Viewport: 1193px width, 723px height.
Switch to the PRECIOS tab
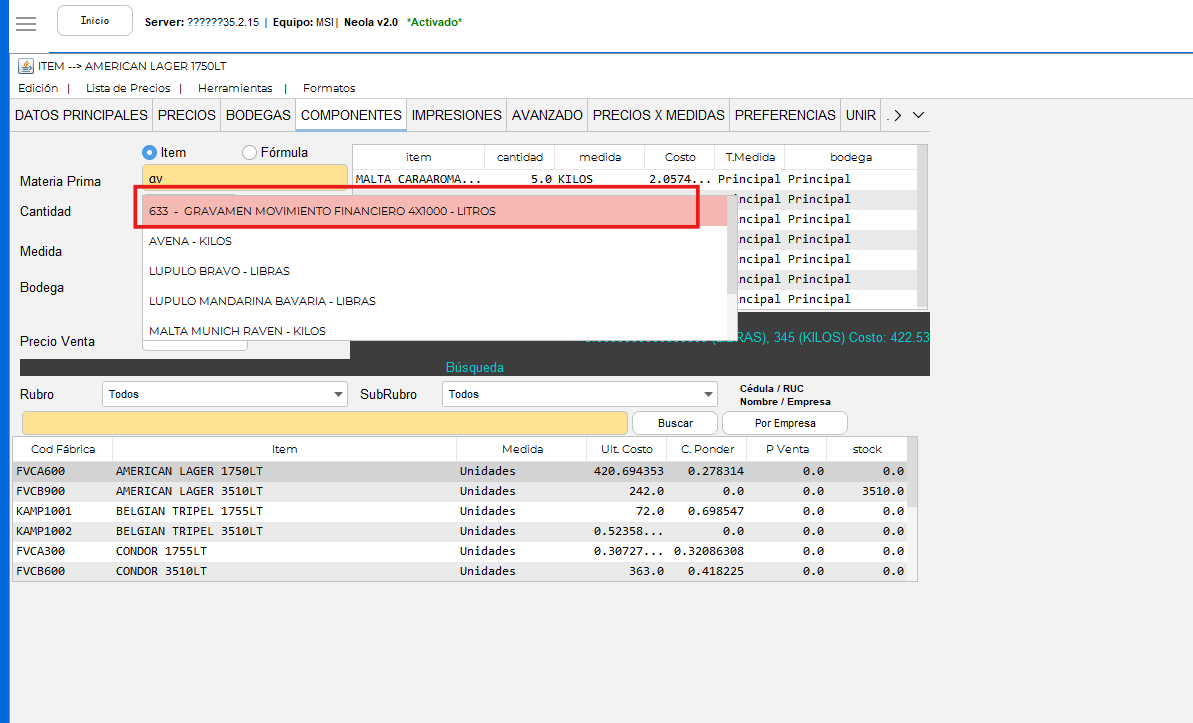click(186, 115)
